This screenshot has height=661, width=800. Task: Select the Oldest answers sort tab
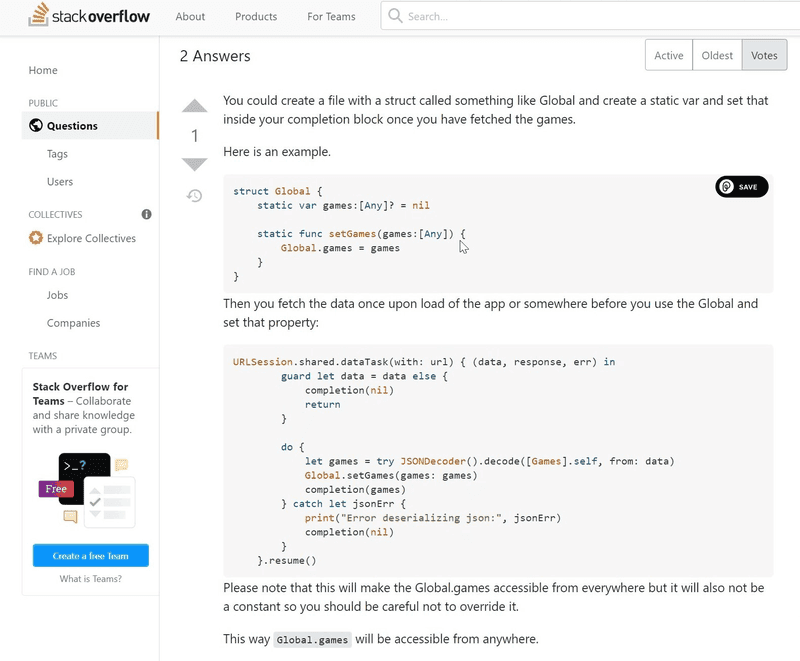coord(716,55)
